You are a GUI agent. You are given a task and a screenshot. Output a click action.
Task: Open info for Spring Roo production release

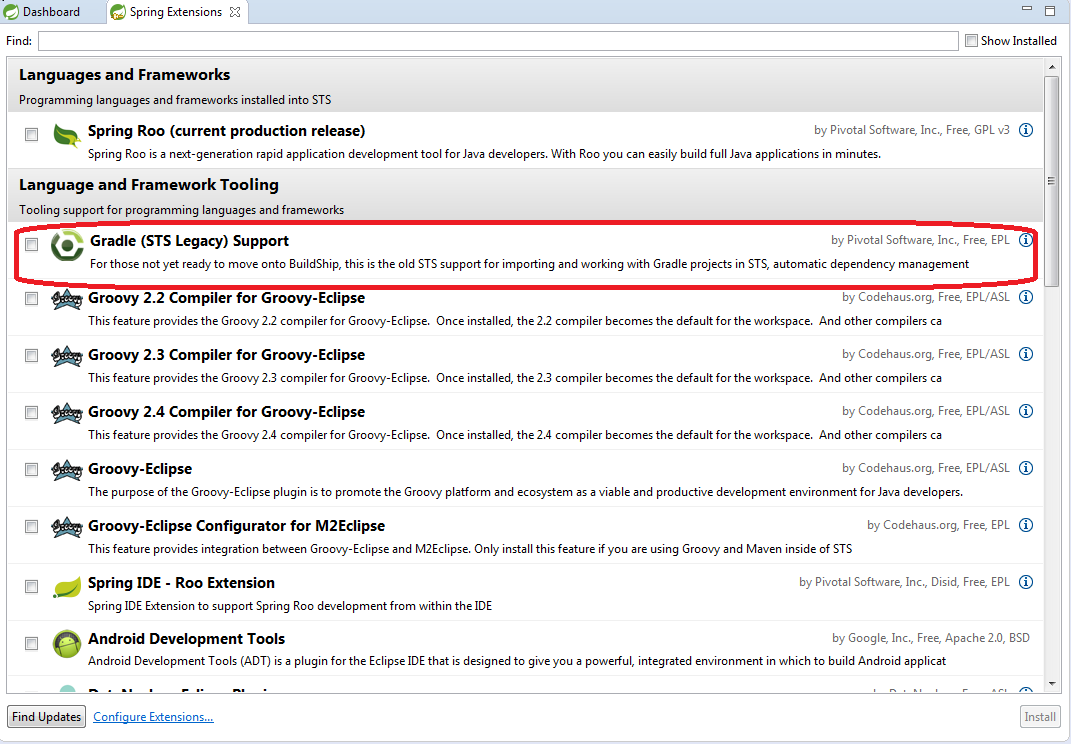click(x=1025, y=130)
